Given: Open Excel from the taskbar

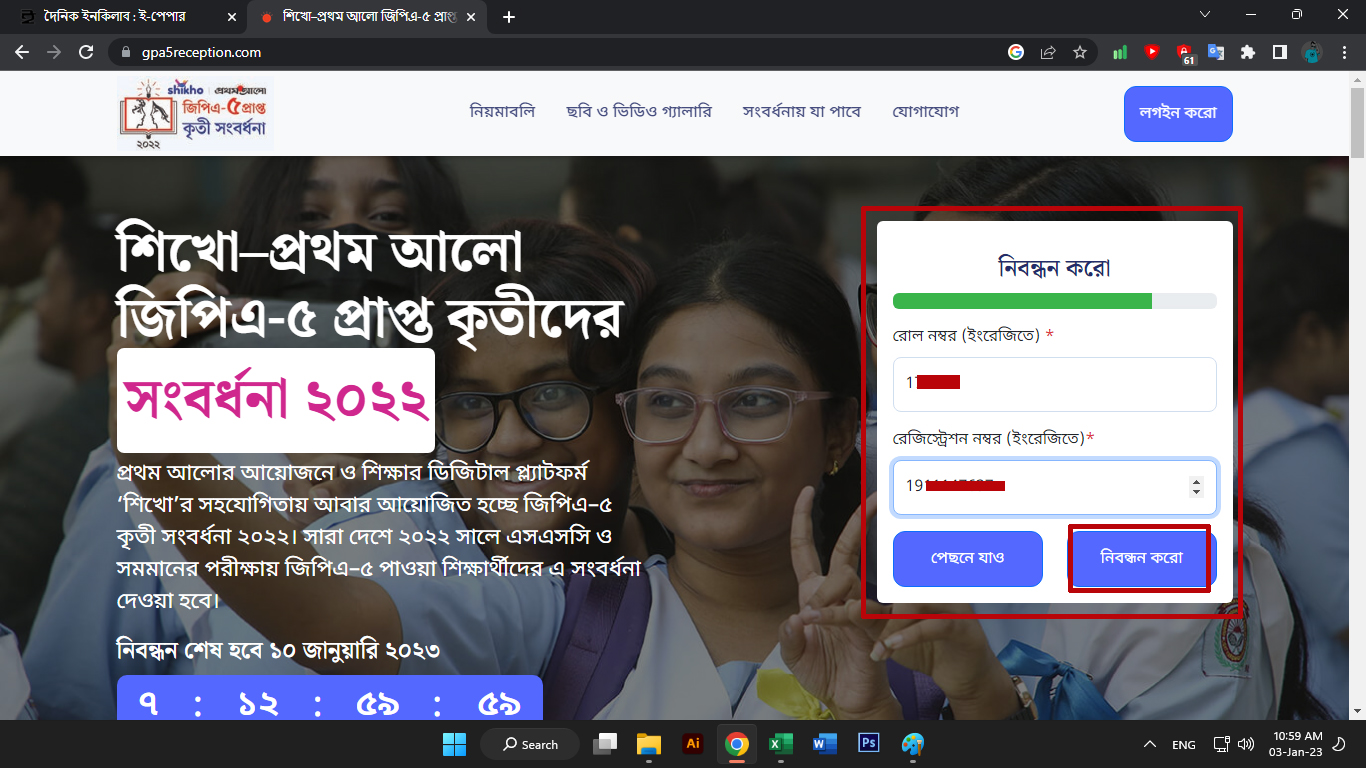Looking at the screenshot, I should click(781, 744).
